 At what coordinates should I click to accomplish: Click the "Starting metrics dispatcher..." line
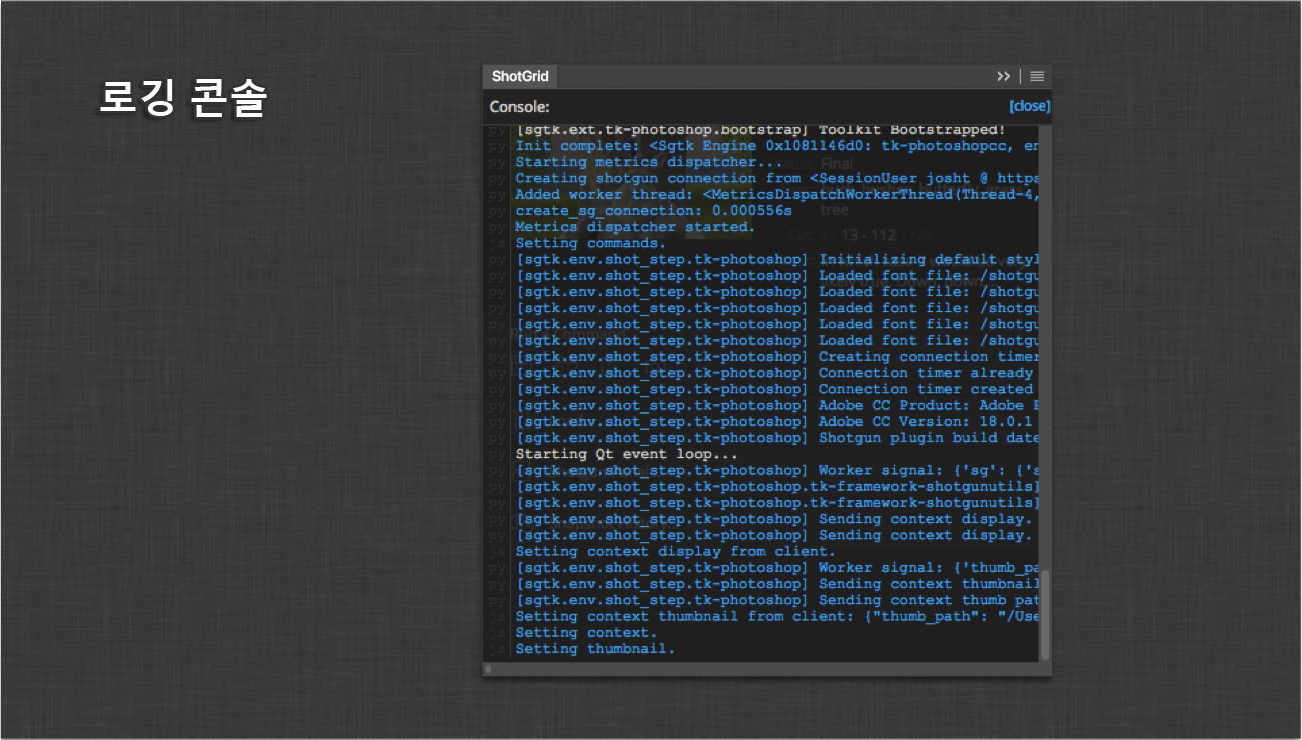pos(649,162)
